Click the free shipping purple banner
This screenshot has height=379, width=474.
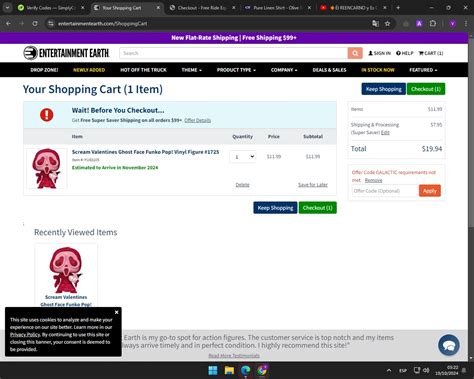234,38
